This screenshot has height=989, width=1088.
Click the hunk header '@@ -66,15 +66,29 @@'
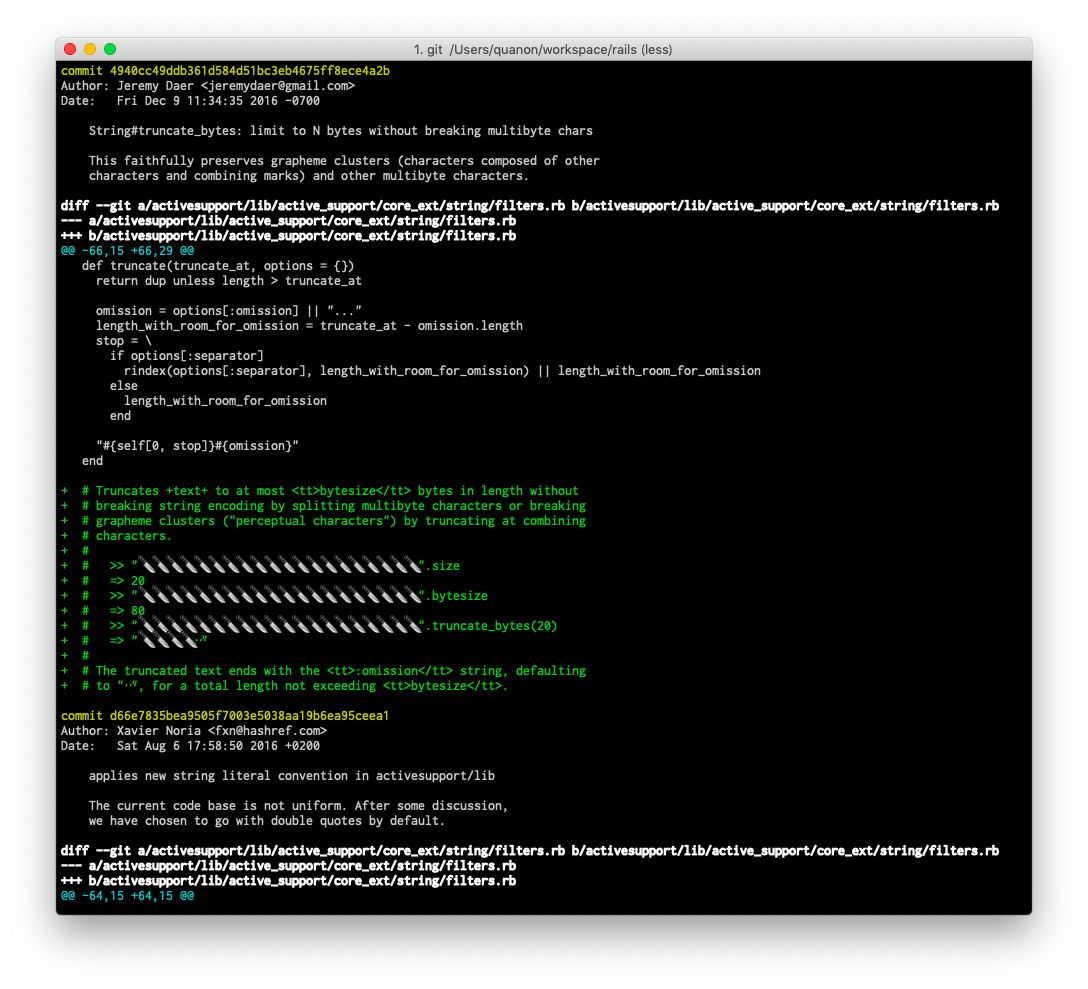[127, 251]
